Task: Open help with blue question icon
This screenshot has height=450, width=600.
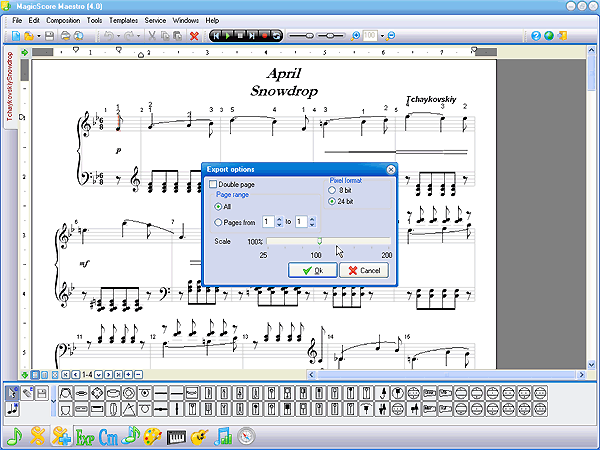Action: point(536,36)
